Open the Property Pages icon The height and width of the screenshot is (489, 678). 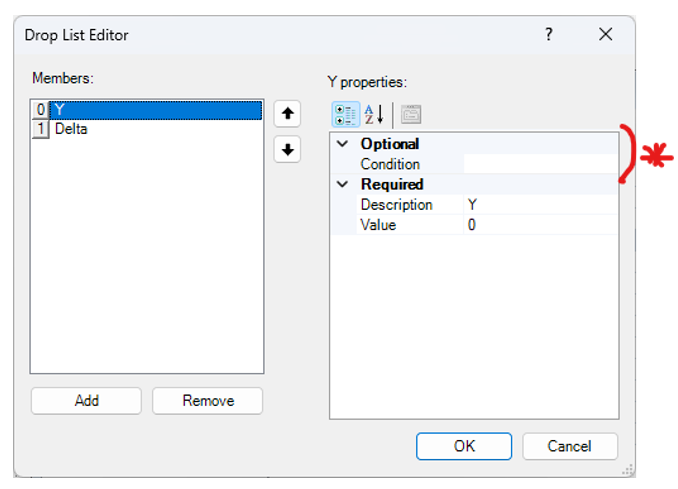410,114
